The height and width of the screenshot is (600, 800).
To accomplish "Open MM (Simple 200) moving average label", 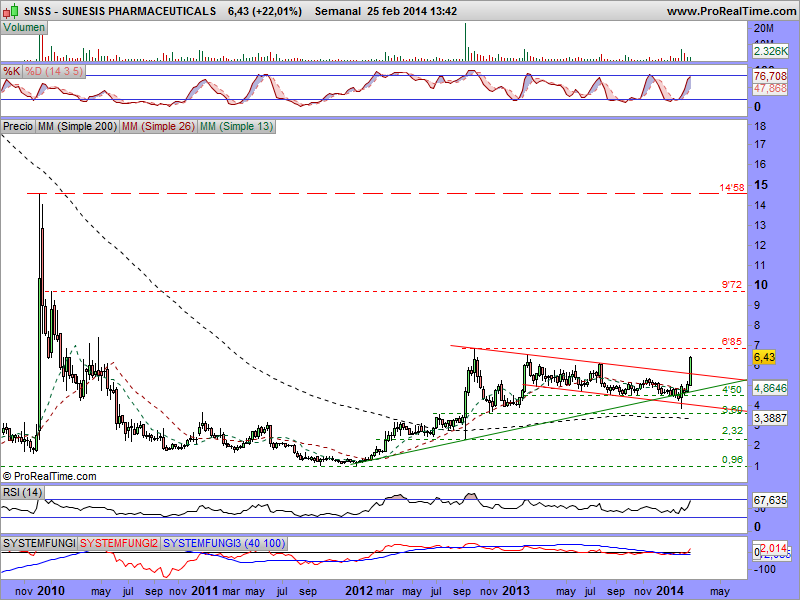I will 78,126.
